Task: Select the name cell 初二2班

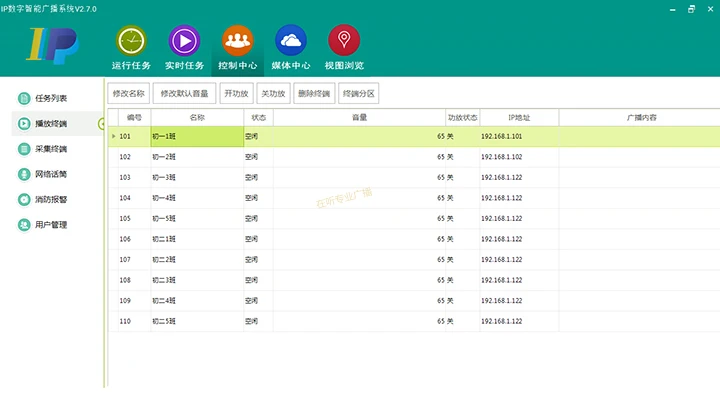Action: pyautogui.click(x=197, y=259)
